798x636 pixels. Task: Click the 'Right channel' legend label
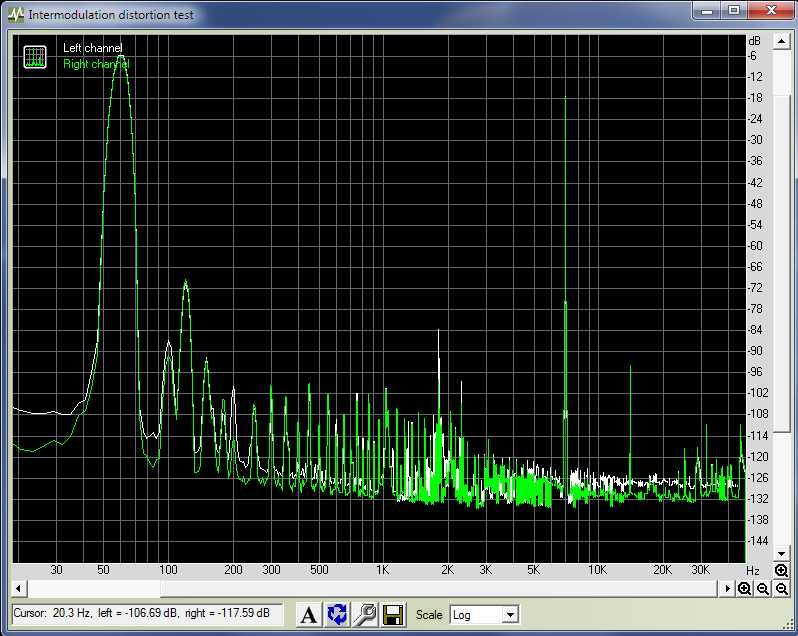coord(96,64)
